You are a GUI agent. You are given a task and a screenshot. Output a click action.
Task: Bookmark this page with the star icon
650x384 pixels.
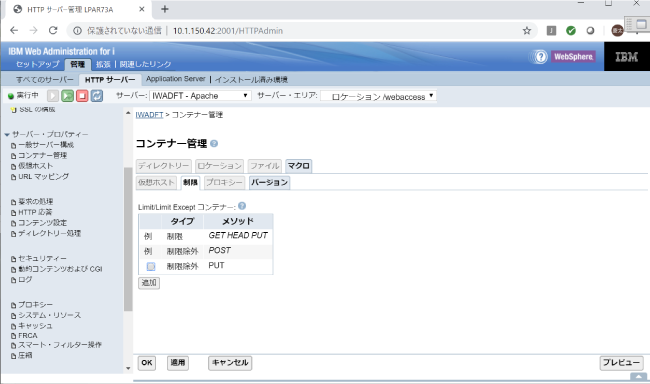pos(526,31)
